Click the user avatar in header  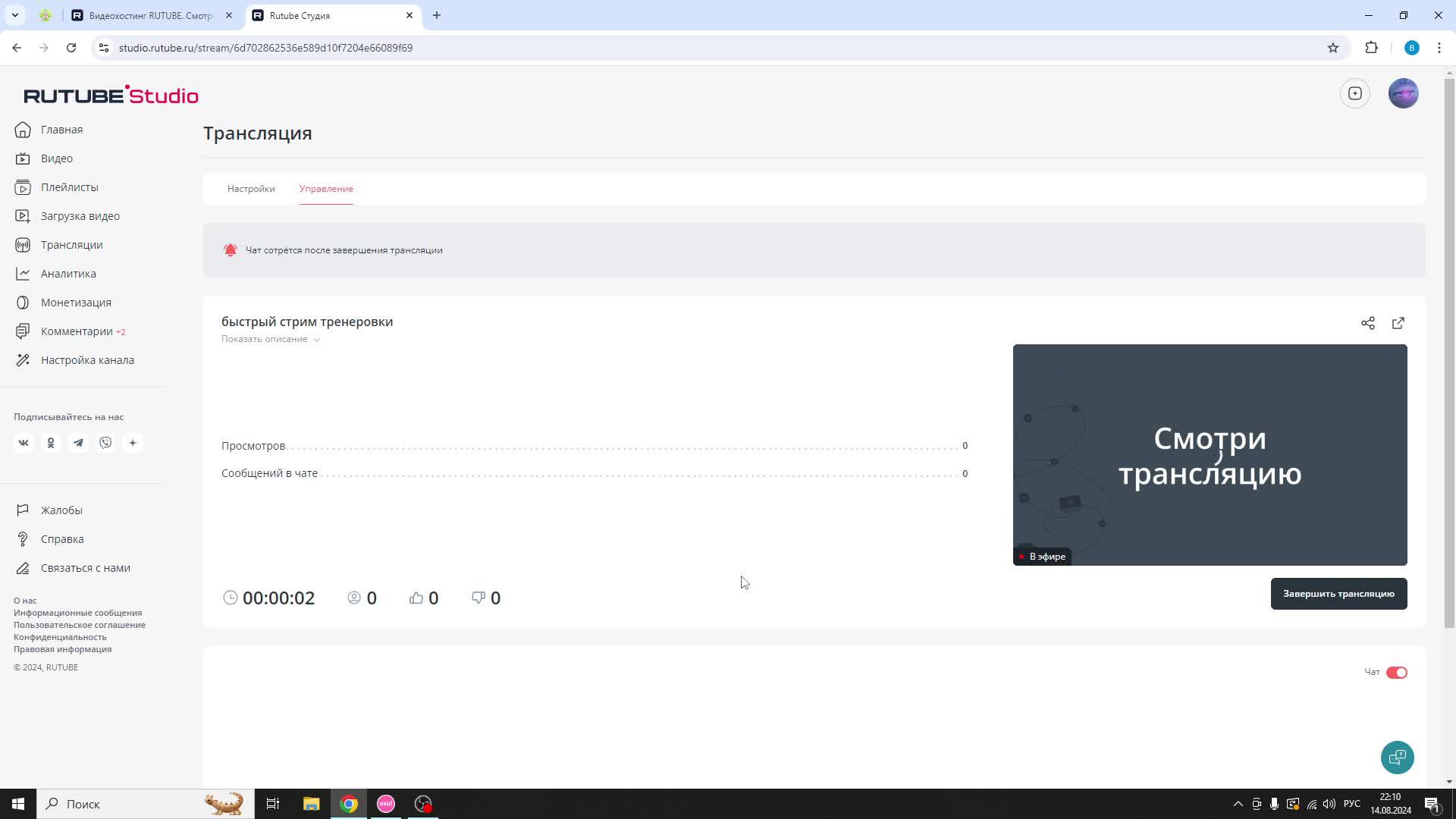click(1403, 93)
